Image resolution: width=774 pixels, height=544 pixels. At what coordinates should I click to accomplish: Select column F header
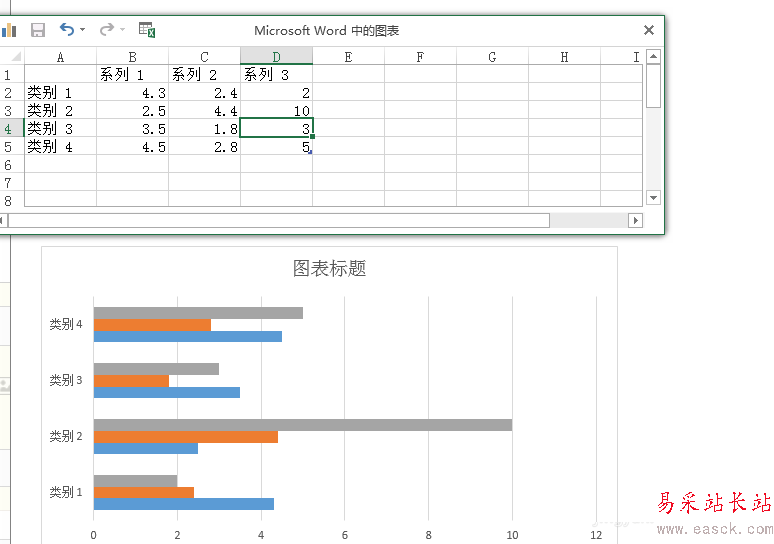(x=421, y=57)
